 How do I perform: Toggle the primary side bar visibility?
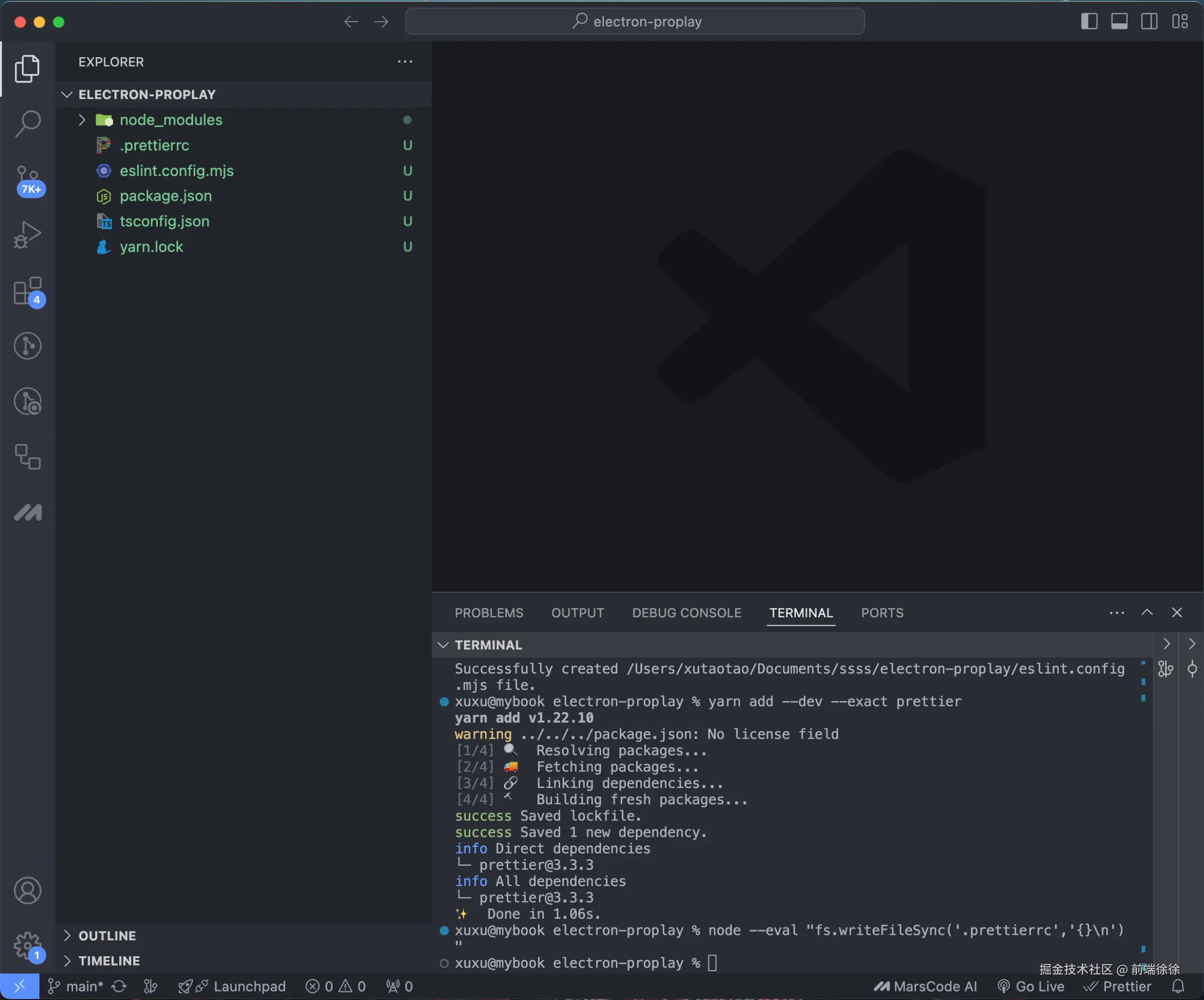[1089, 22]
